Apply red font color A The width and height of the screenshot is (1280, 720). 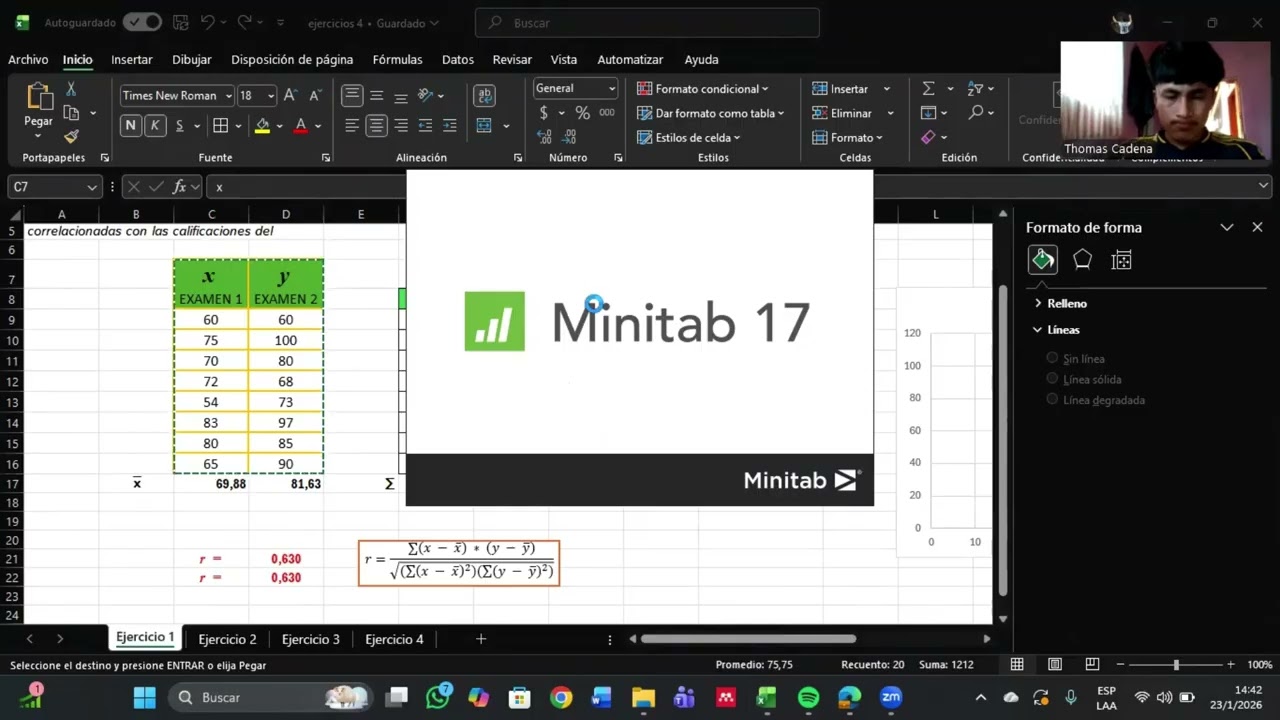tap(301, 125)
